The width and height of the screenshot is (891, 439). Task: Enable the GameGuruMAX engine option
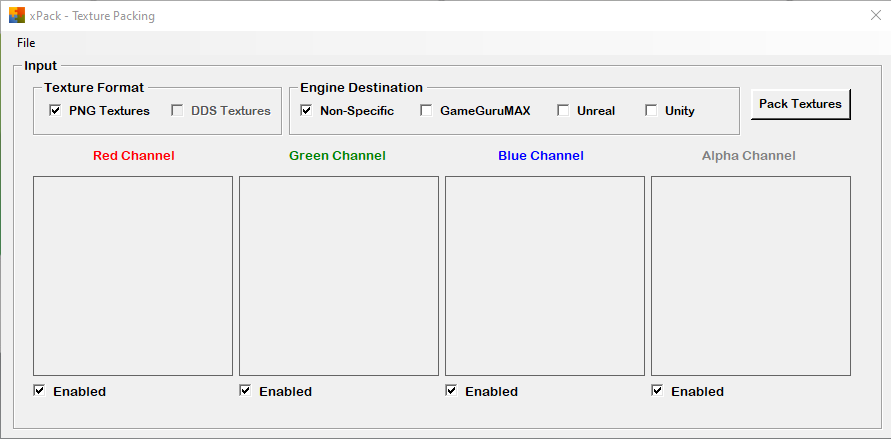click(426, 110)
